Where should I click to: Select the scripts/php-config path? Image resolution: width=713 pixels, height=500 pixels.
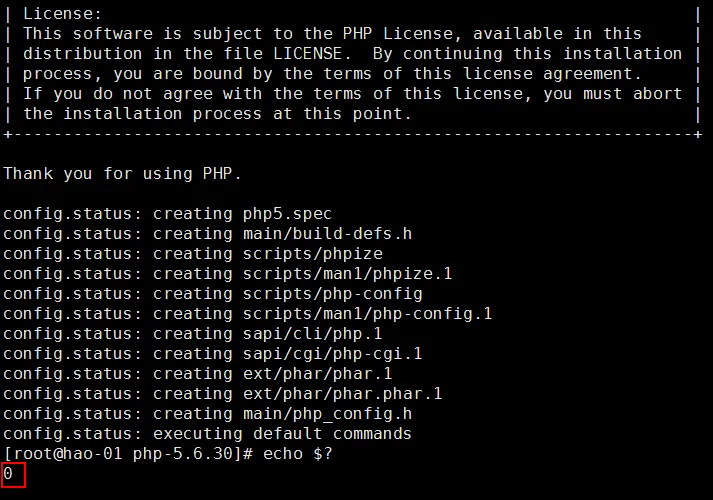[332, 293]
